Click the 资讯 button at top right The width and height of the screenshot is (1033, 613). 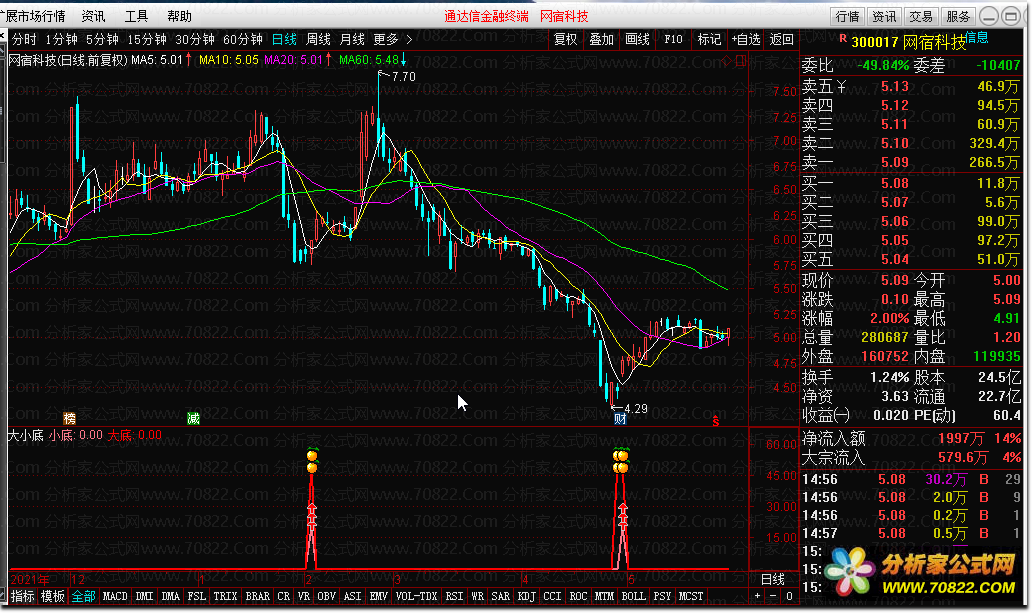click(884, 16)
